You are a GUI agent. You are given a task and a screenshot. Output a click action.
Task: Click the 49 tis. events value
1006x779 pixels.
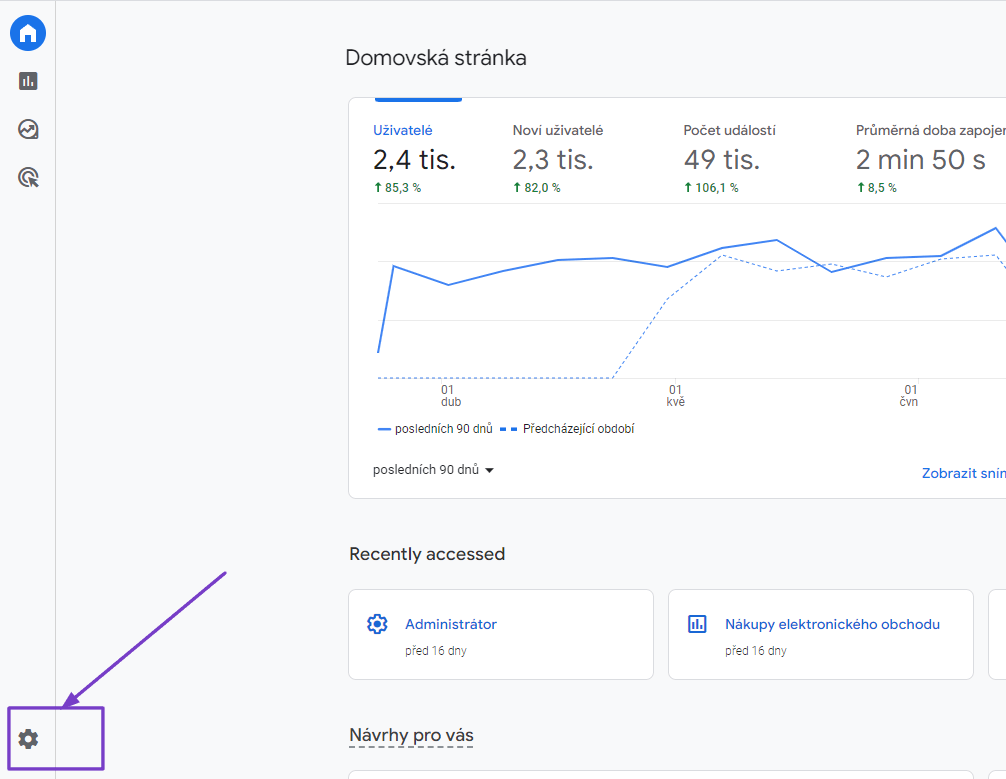(x=721, y=160)
